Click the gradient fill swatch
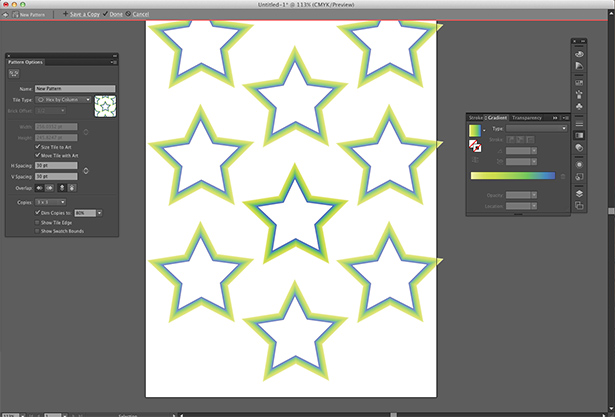The width and height of the screenshot is (615, 417). pos(475,131)
